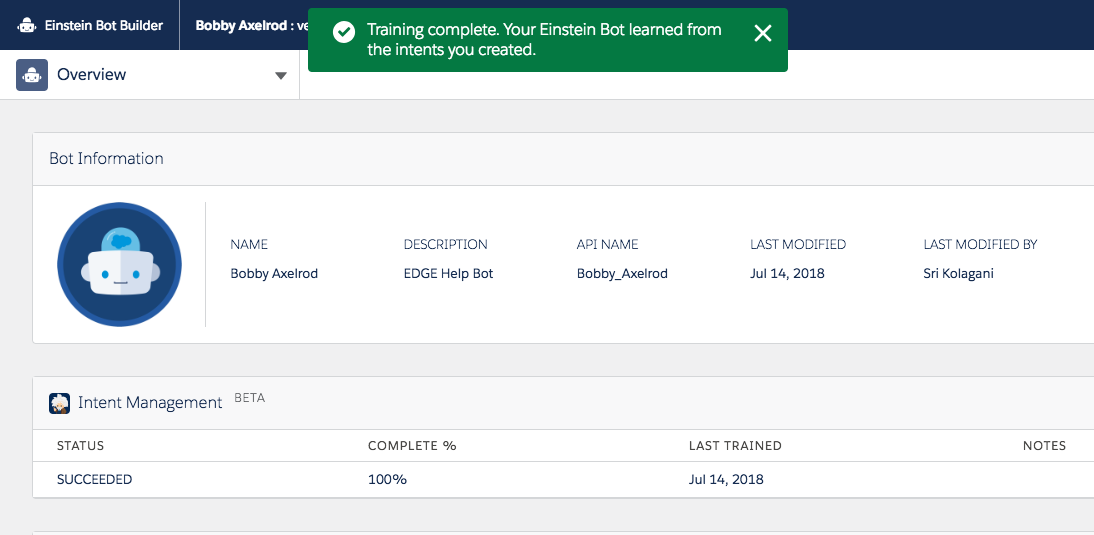This screenshot has width=1094, height=535.
Task: Click the green success checkmark icon
Action: 344,32
